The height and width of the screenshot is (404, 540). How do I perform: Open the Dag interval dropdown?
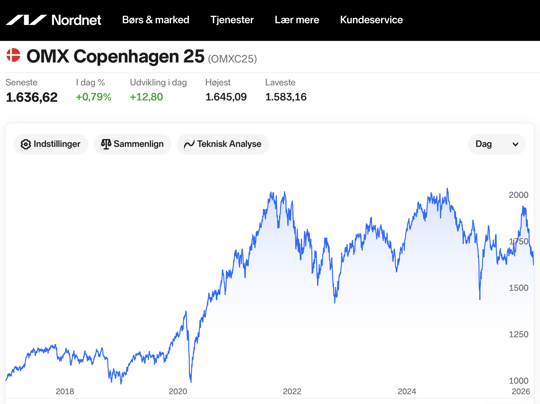tap(497, 144)
